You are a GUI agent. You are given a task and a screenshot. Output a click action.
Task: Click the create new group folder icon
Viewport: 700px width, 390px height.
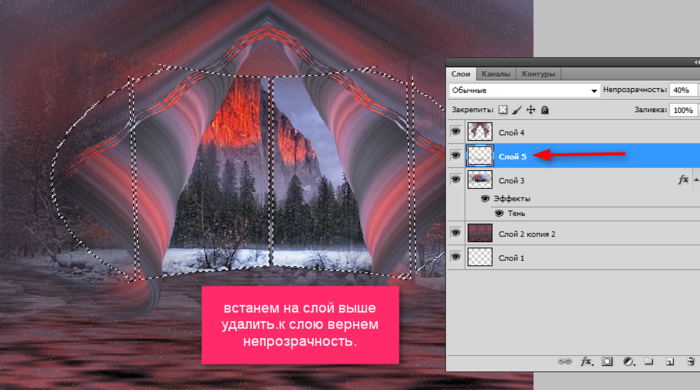pyautogui.click(x=649, y=361)
